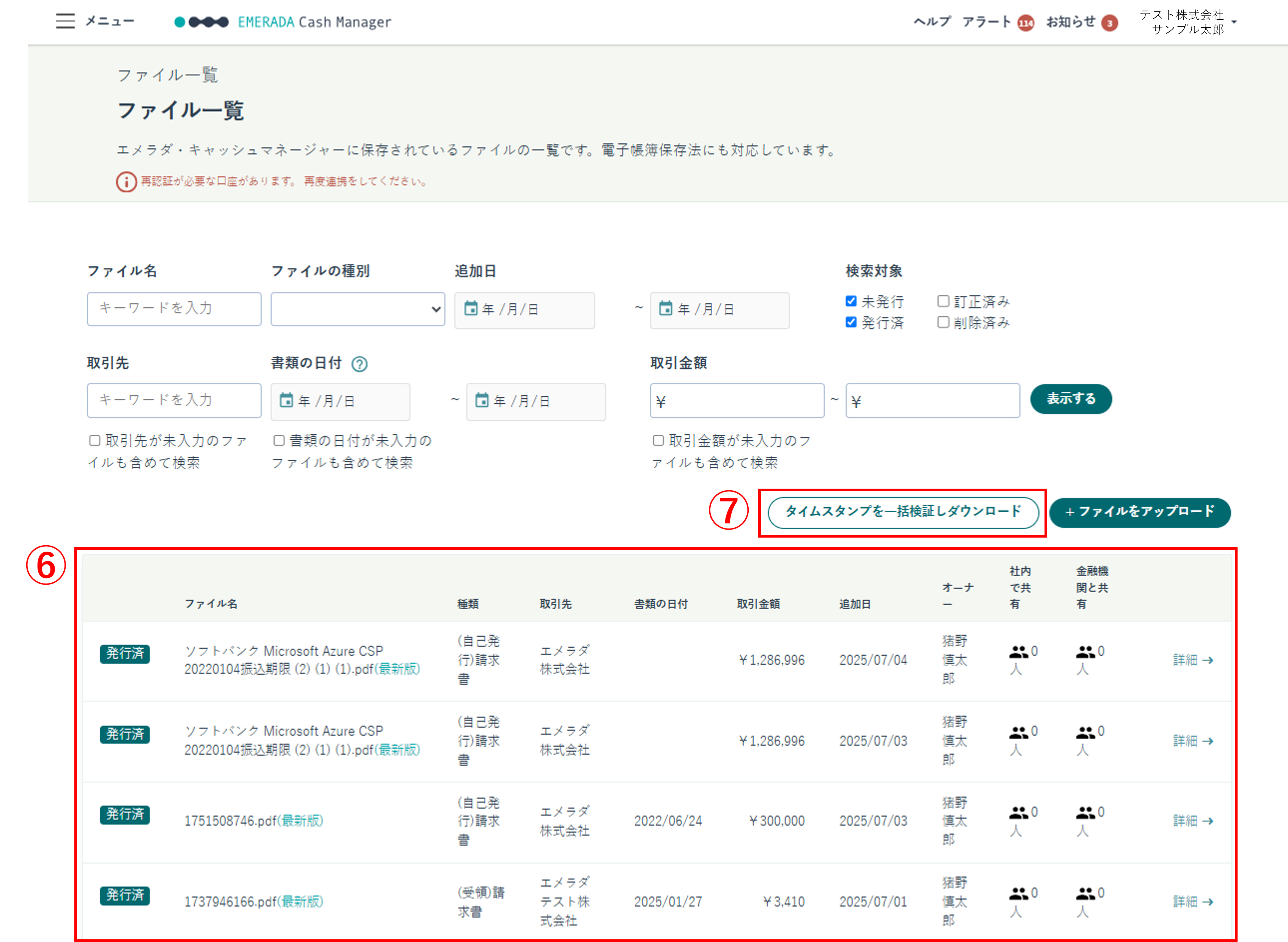1288x942 pixels.
Task: Click the 2025/07/01 added date cell
Action: (873, 901)
